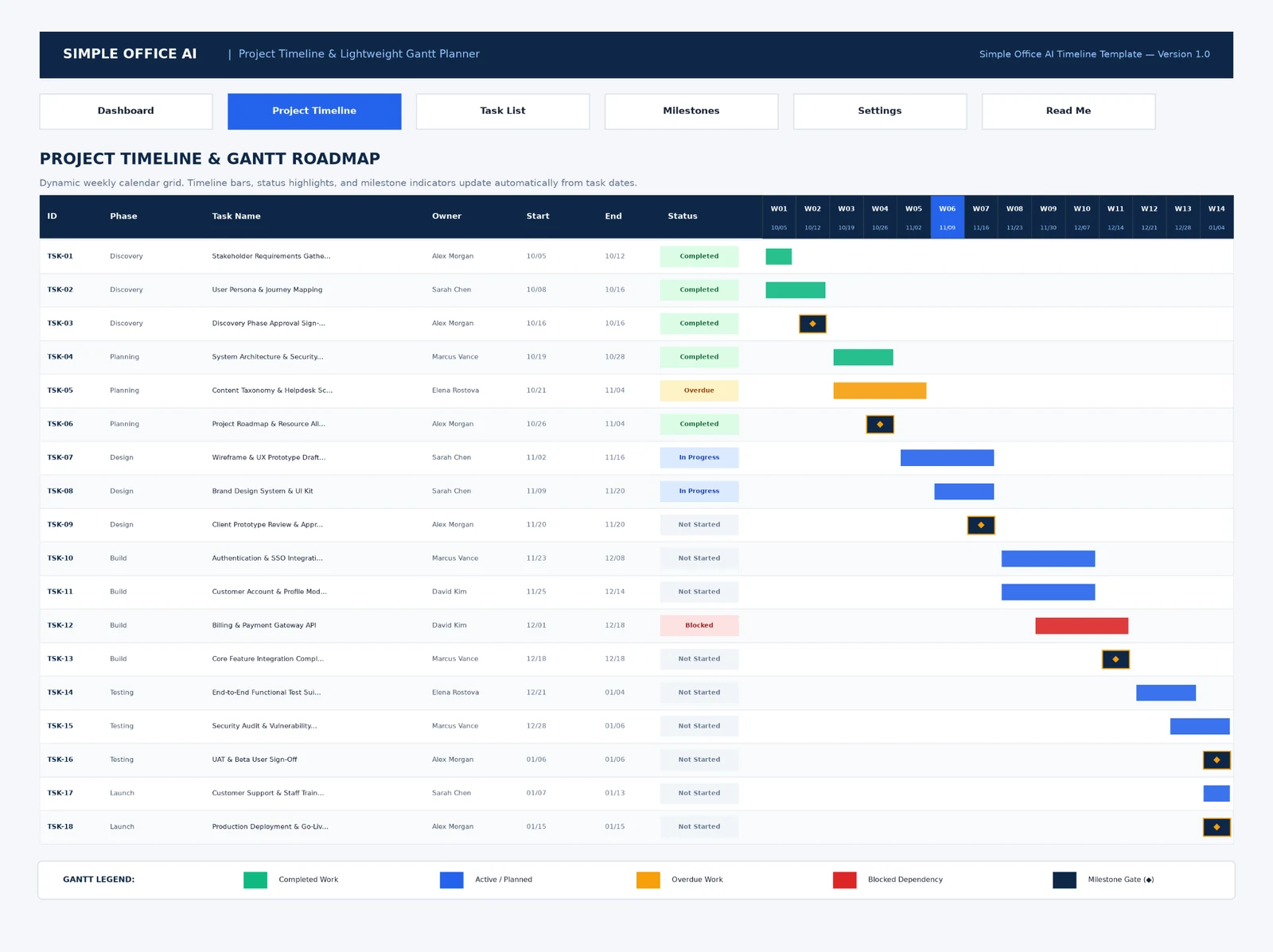The image size is (1273, 952).
Task: Click the orange Overdue Work legend swatch
Action: tap(648, 880)
